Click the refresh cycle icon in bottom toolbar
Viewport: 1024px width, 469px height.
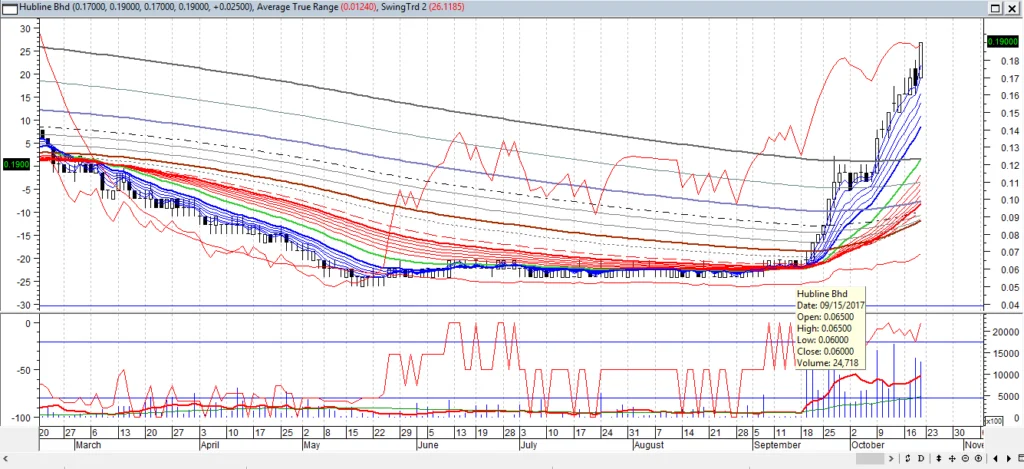(x=907, y=458)
